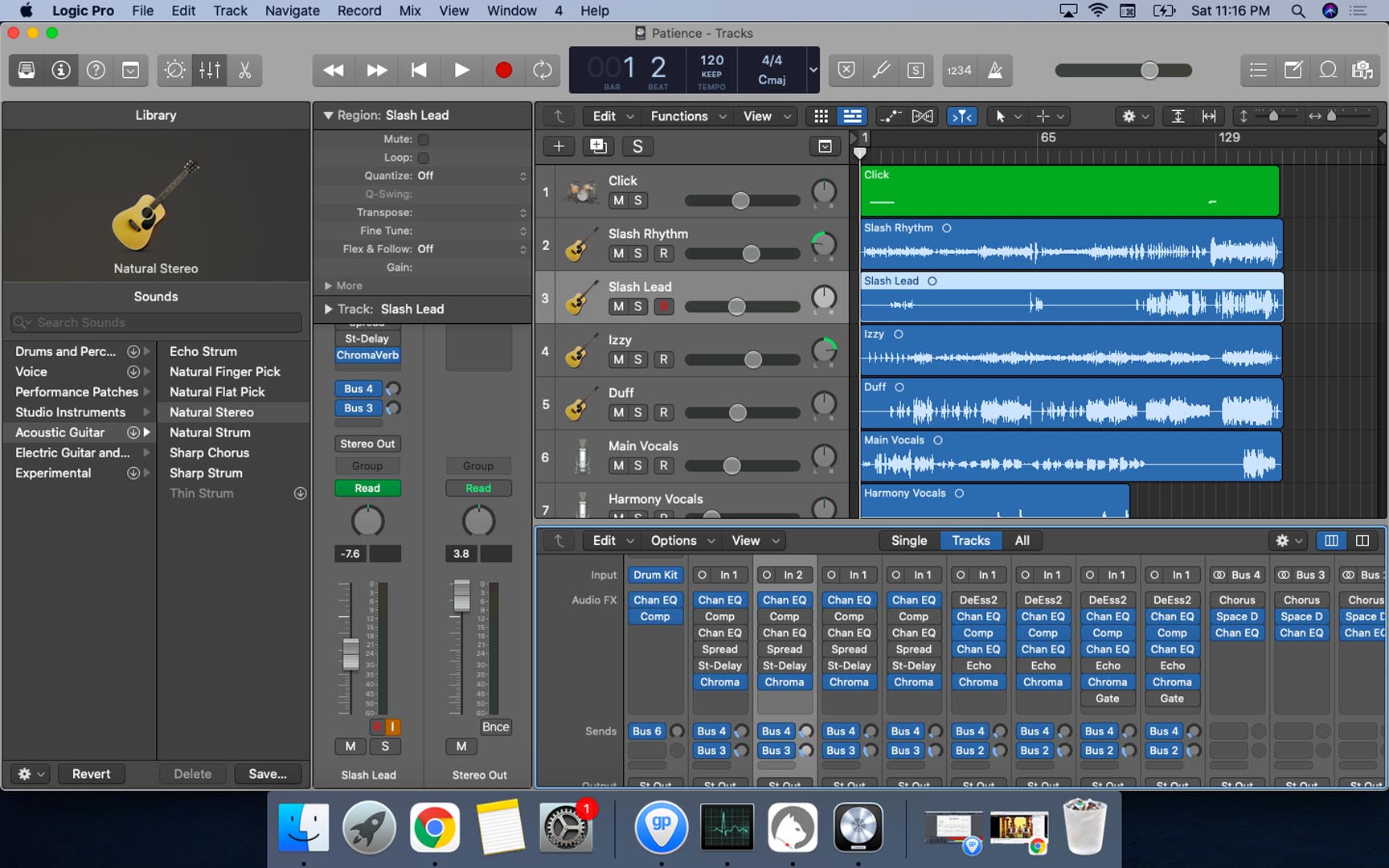The width and height of the screenshot is (1389, 868).
Task: Open the Mixer faders button
Action: pos(210,70)
